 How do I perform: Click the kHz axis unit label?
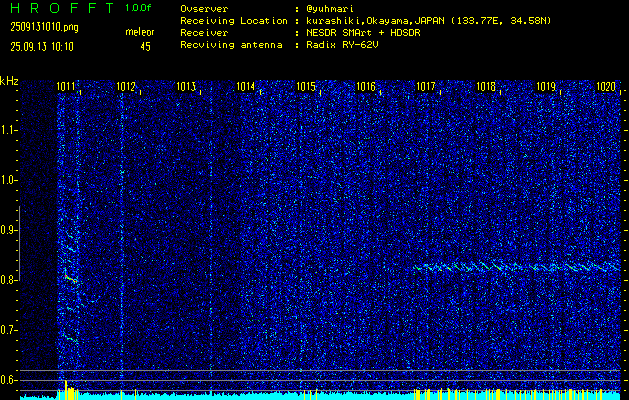click(9, 81)
